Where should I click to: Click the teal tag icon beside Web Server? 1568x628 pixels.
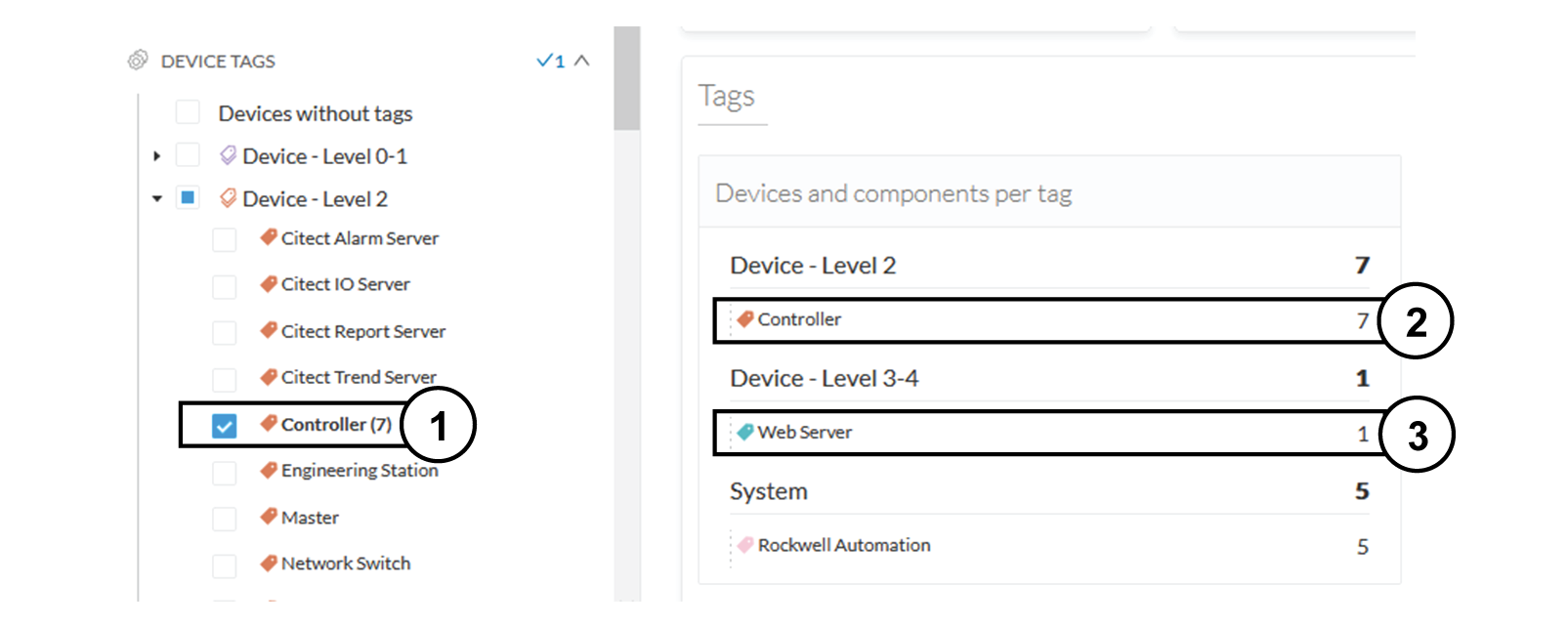coord(745,432)
